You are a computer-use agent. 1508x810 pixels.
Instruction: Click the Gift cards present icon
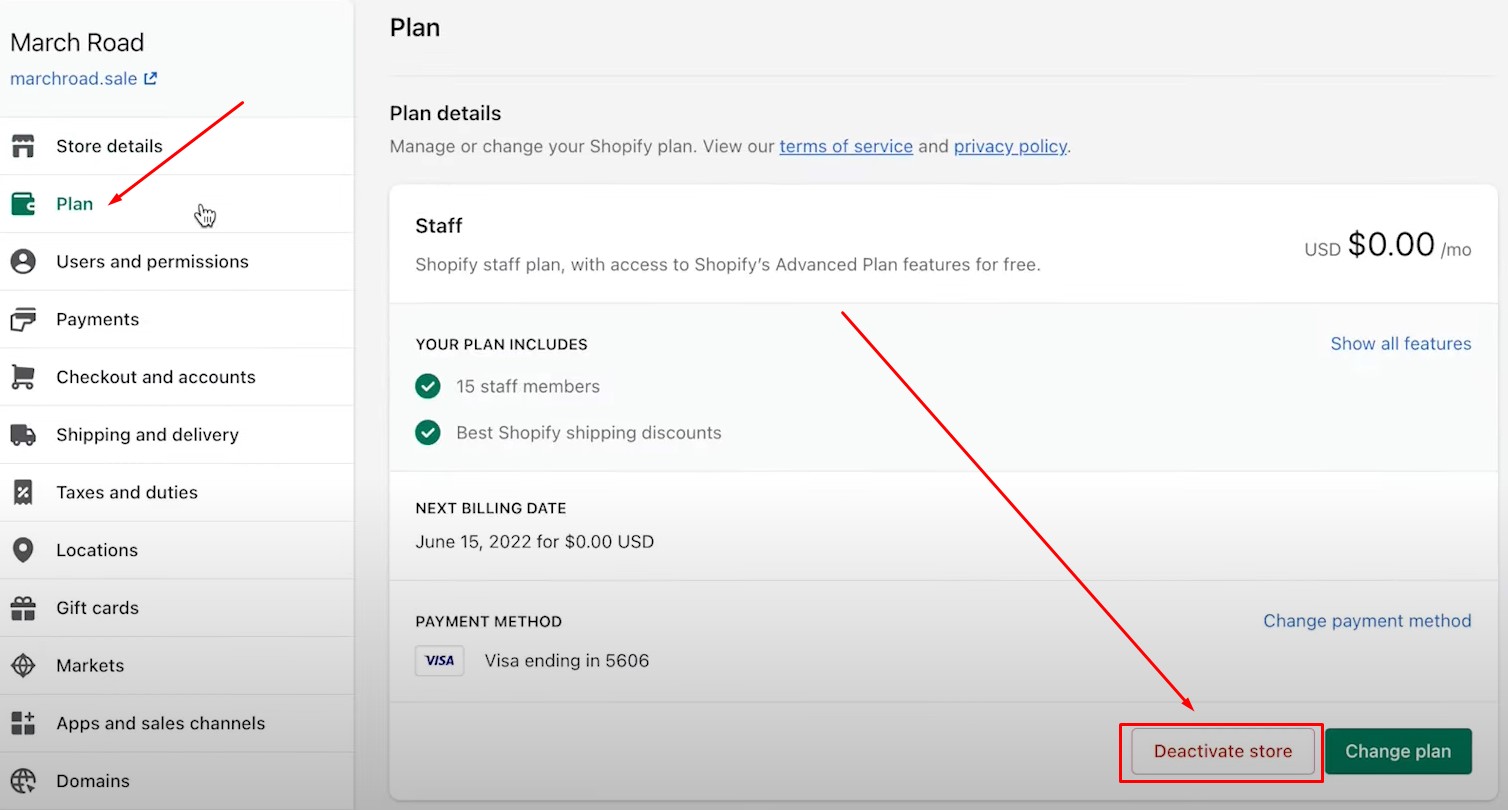pos(23,608)
